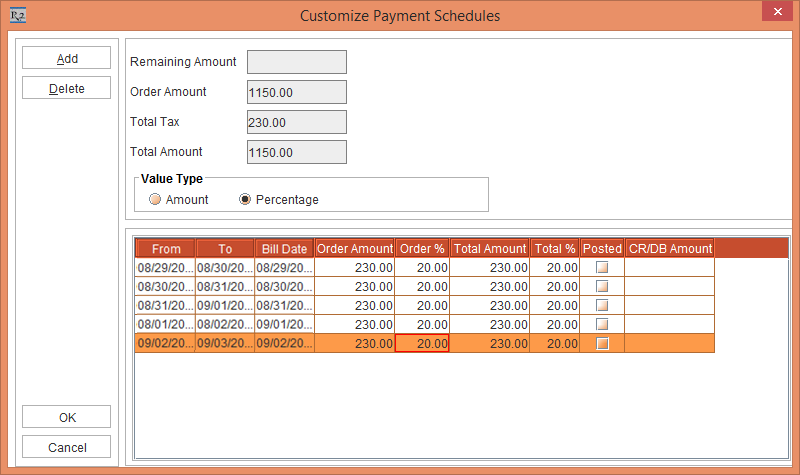Select the Order % cell in highlighted row

(x=422, y=344)
